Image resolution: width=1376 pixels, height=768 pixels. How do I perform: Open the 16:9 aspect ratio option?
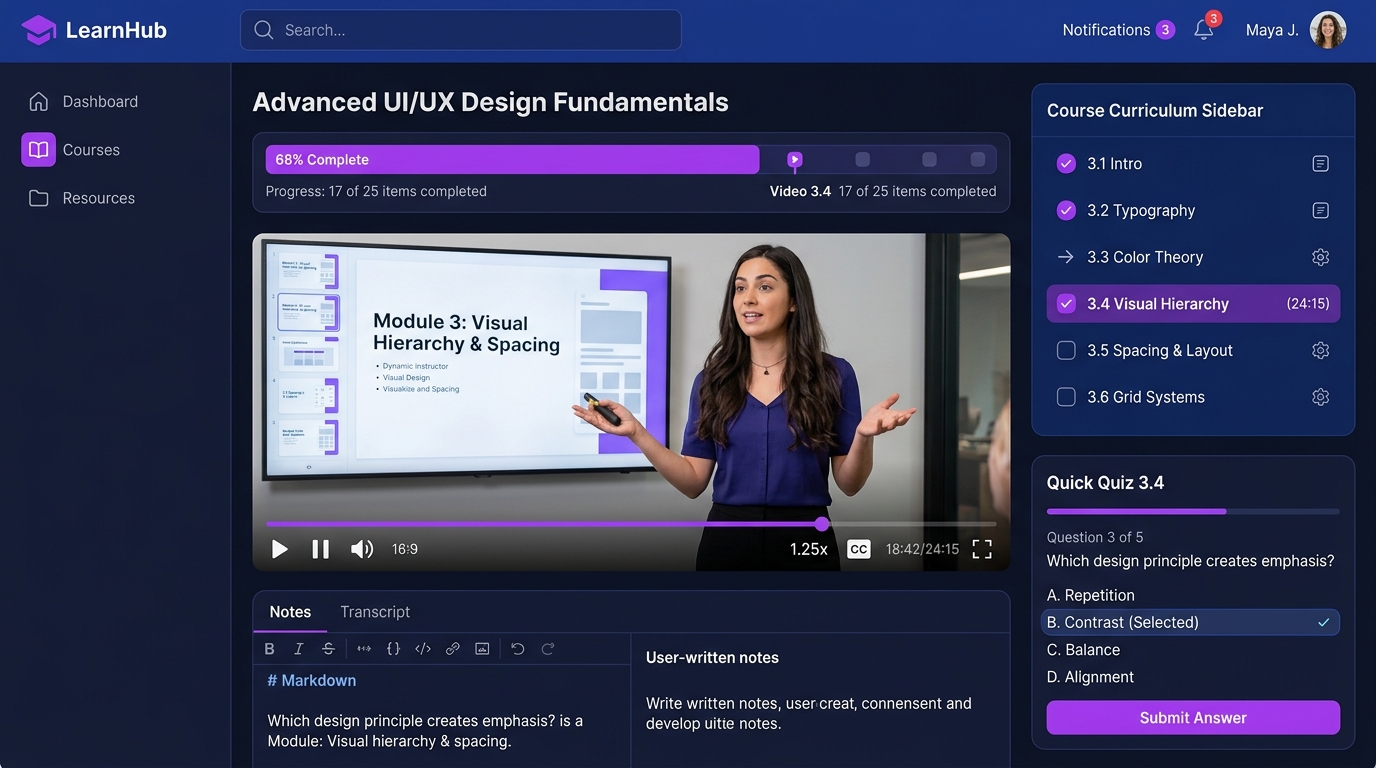[x=405, y=549]
